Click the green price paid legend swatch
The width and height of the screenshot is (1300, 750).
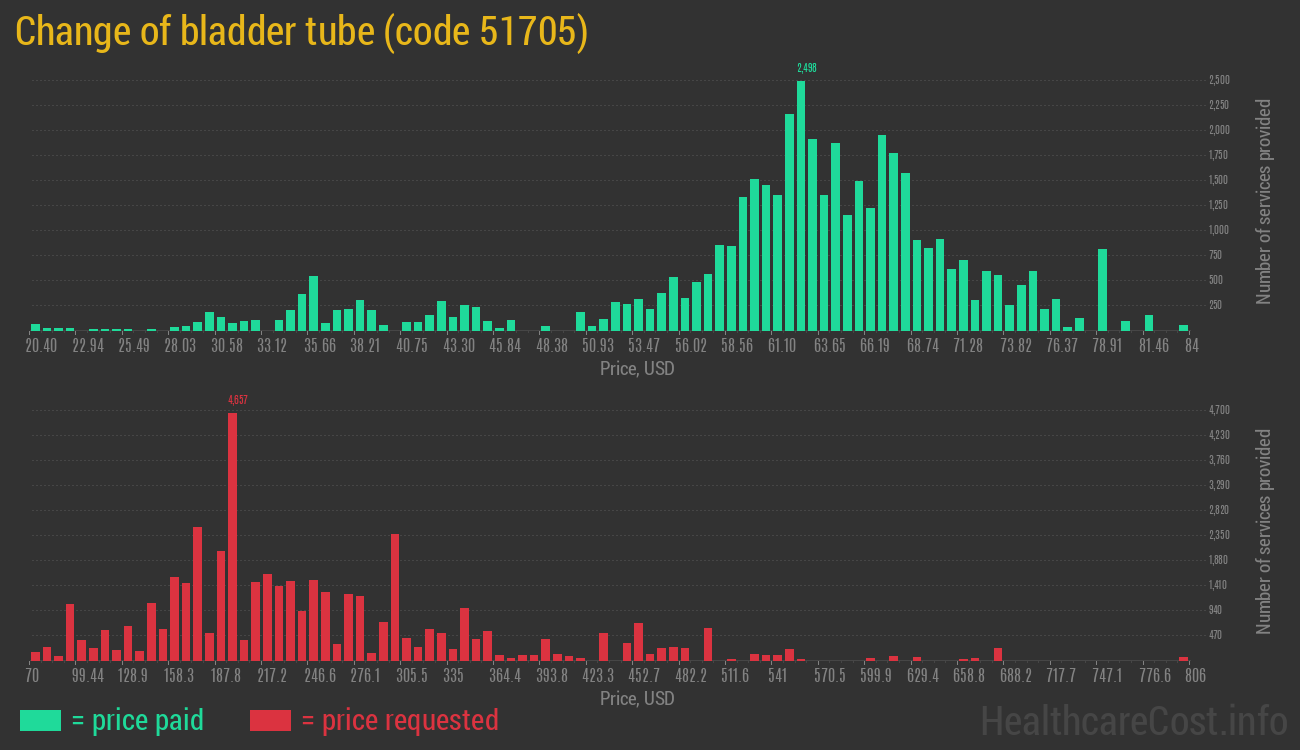pyautogui.click(x=40, y=720)
